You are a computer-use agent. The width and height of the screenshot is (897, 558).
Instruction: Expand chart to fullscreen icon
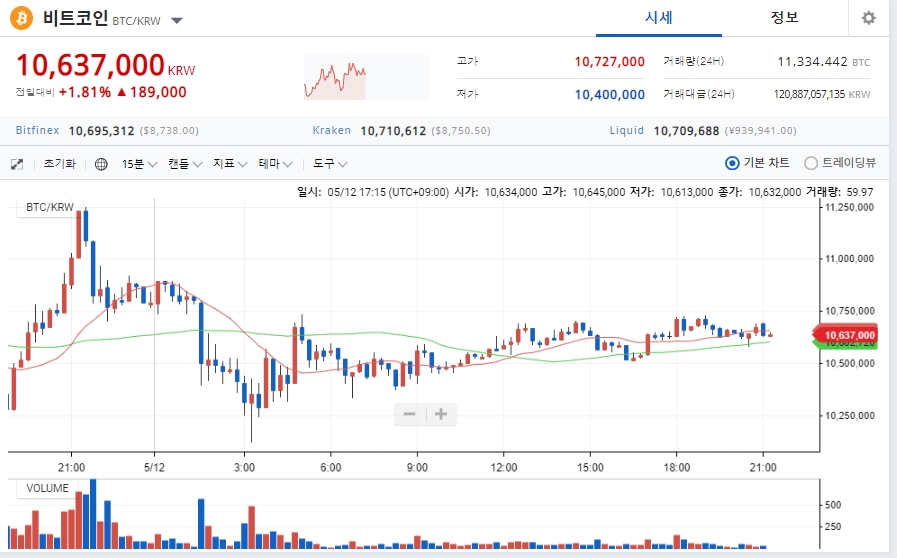tap(17, 164)
